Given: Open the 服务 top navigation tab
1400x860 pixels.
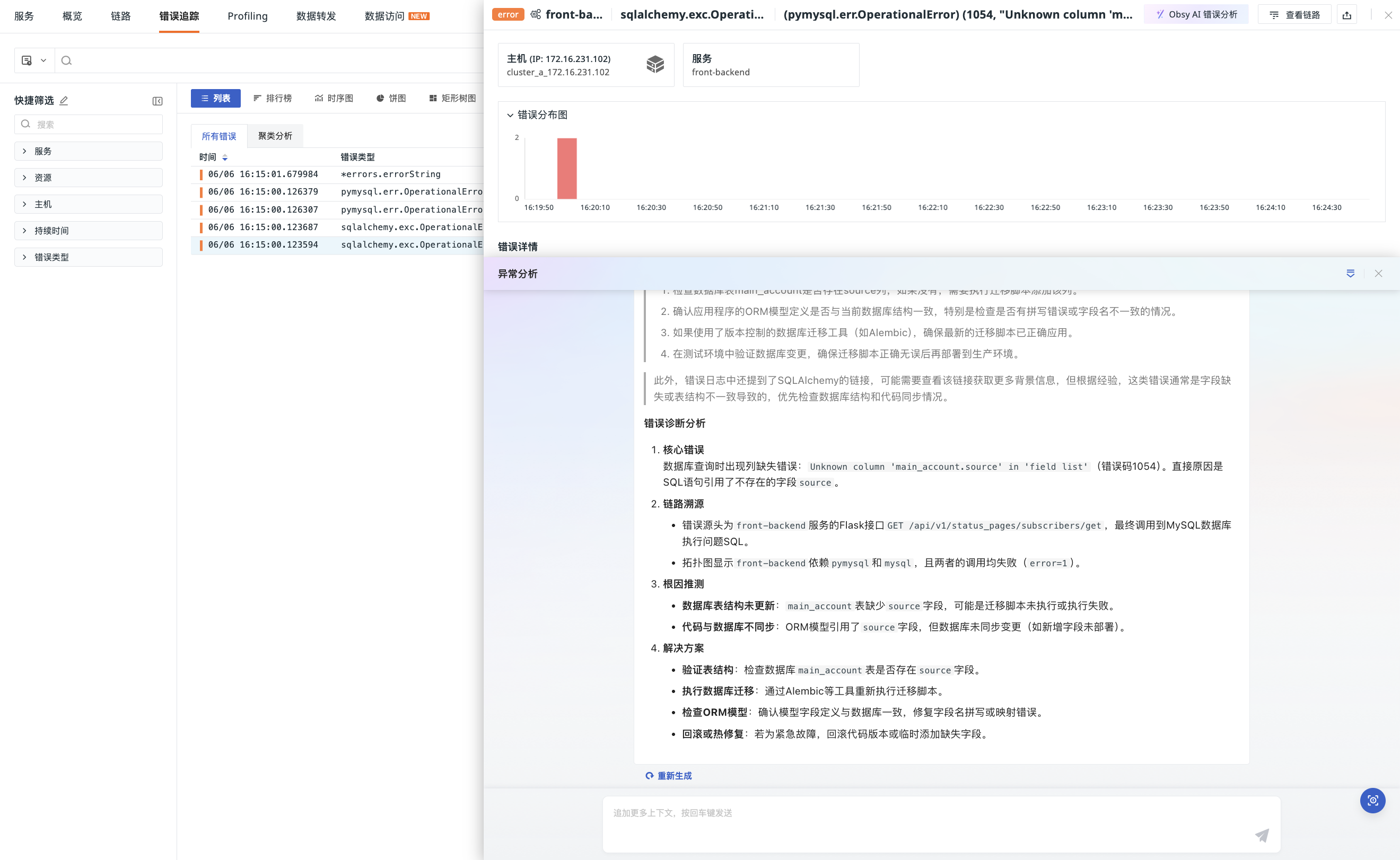Looking at the screenshot, I should pos(24,16).
